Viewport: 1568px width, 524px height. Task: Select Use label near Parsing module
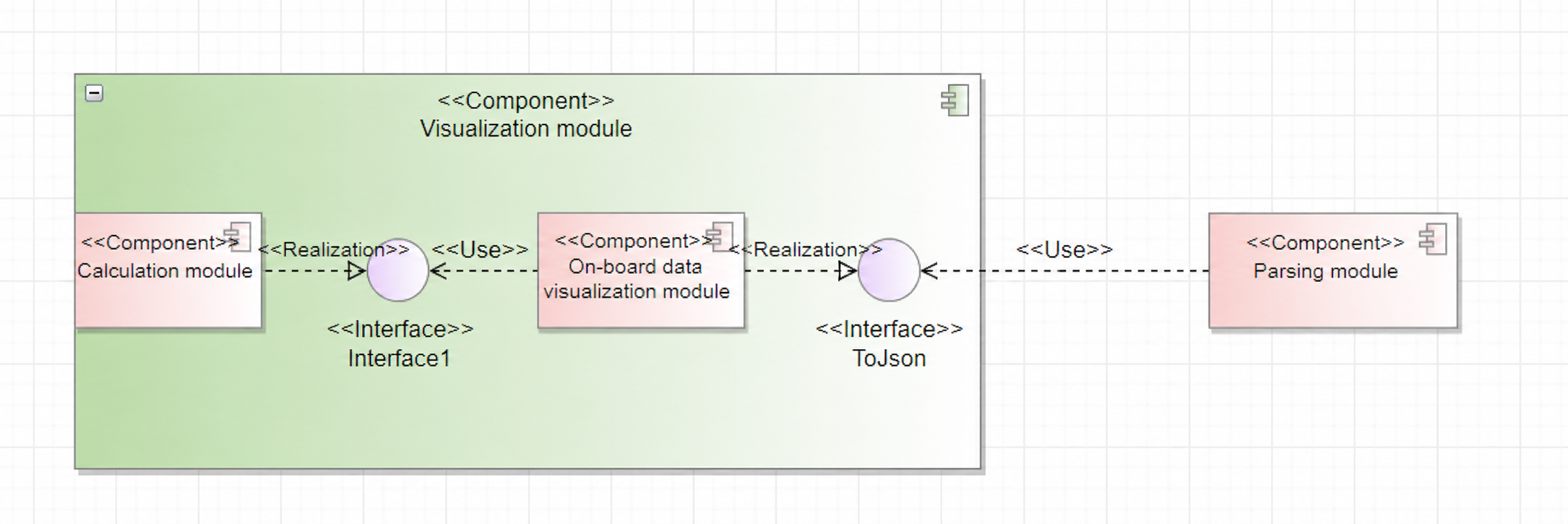(1064, 250)
